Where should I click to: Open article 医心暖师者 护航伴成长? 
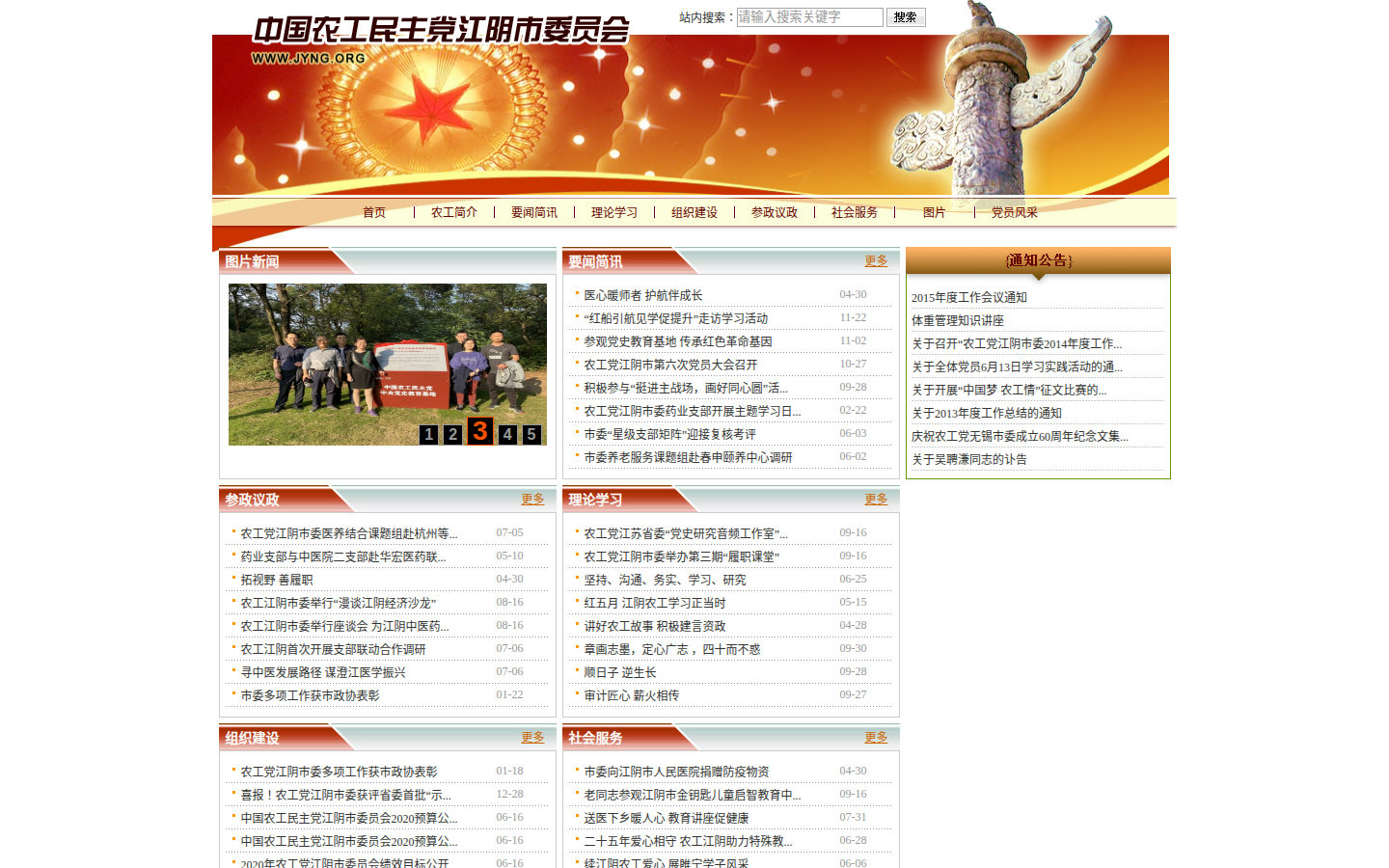tap(643, 295)
